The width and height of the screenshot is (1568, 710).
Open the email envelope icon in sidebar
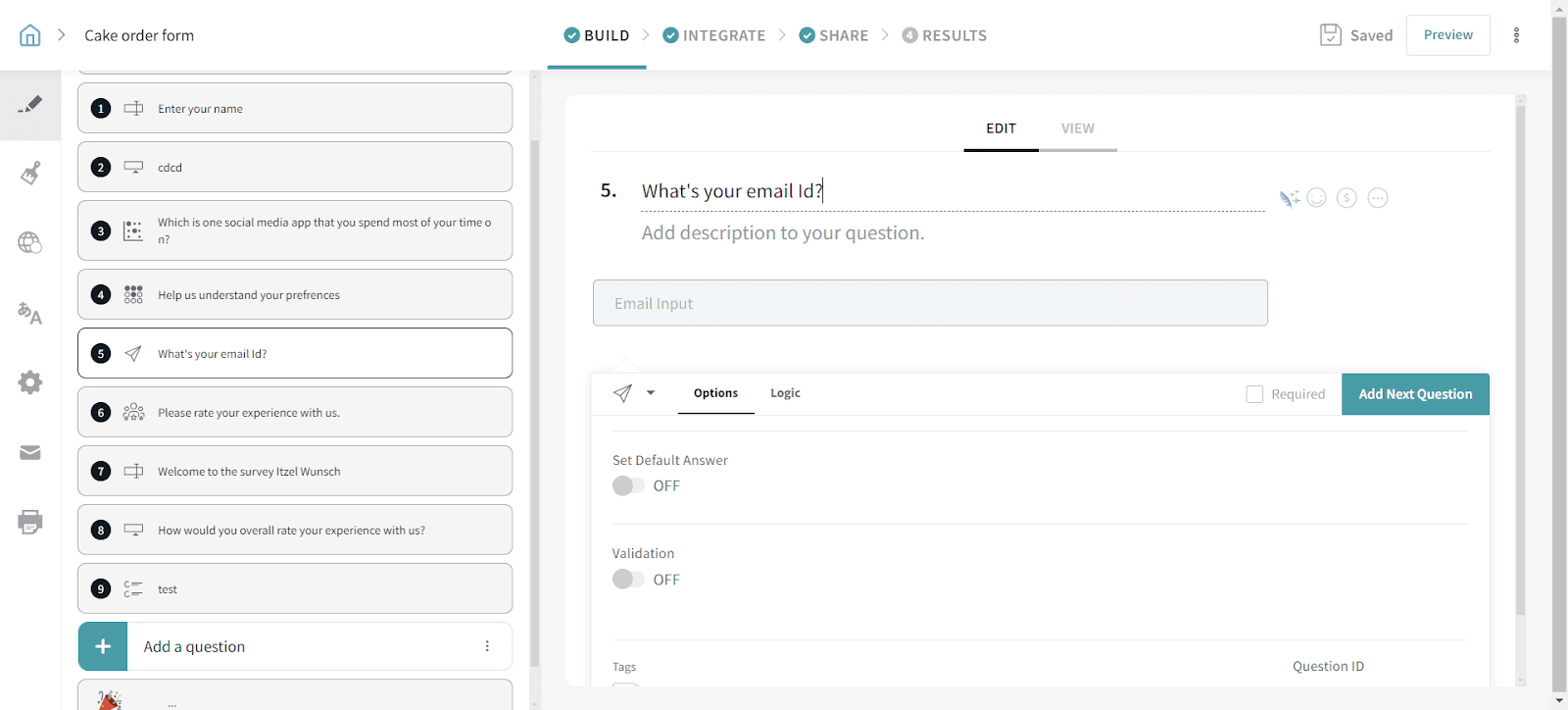(30, 452)
